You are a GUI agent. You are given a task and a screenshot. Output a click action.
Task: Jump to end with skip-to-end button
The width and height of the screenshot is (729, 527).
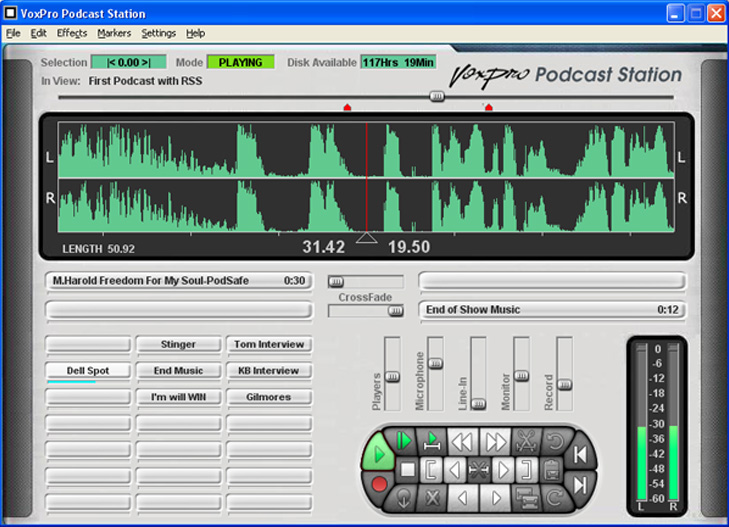point(580,485)
